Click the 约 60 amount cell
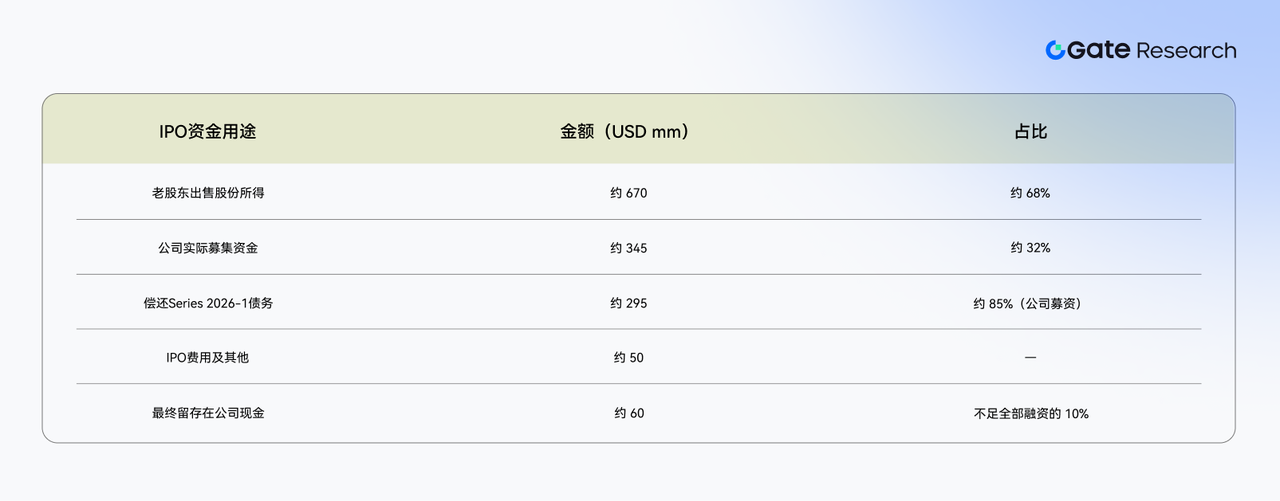This screenshot has width=1280, height=501. [x=629, y=412]
